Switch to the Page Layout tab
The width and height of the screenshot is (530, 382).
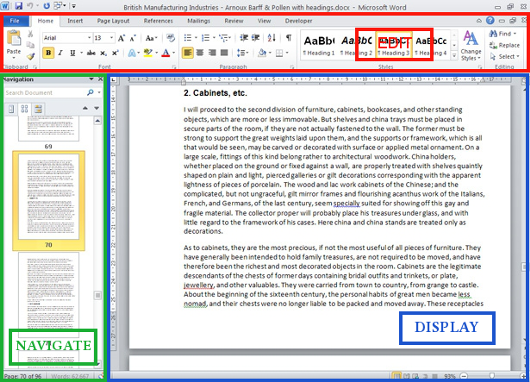click(x=113, y=21)
